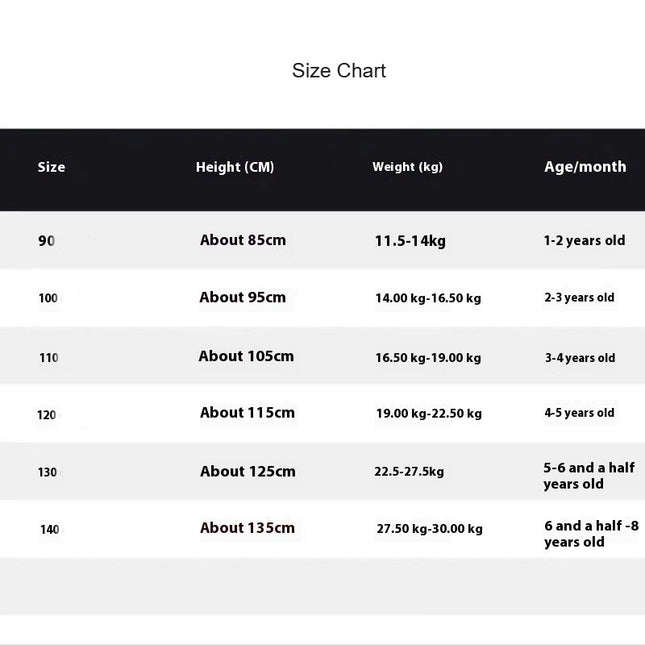Click the 19.00 kg-22.50 kg weight cell
This screenshot has width=645, height=645.
click(x=429, y=413)
